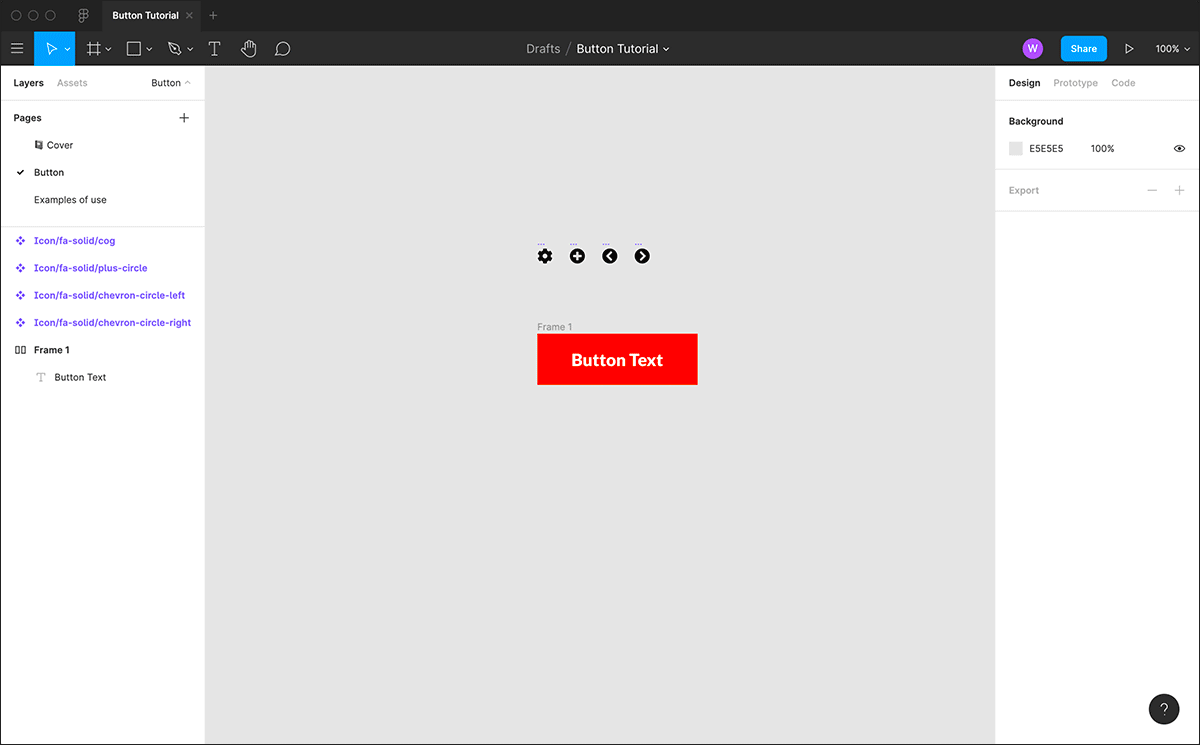
Task: Click chevron-circle-left icon on canvas
Action: 610,256
